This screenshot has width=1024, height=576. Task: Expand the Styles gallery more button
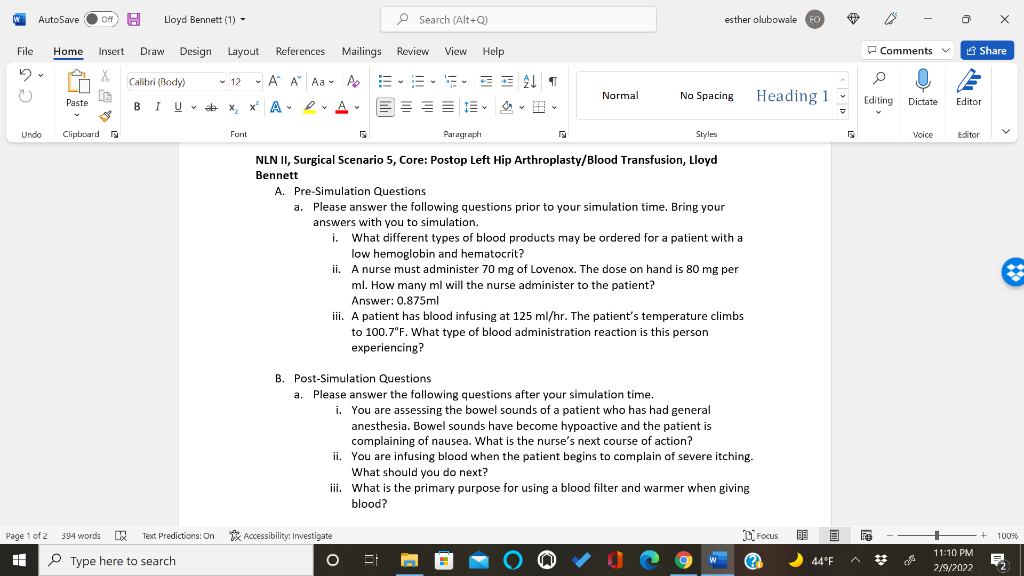pos(842,112)
